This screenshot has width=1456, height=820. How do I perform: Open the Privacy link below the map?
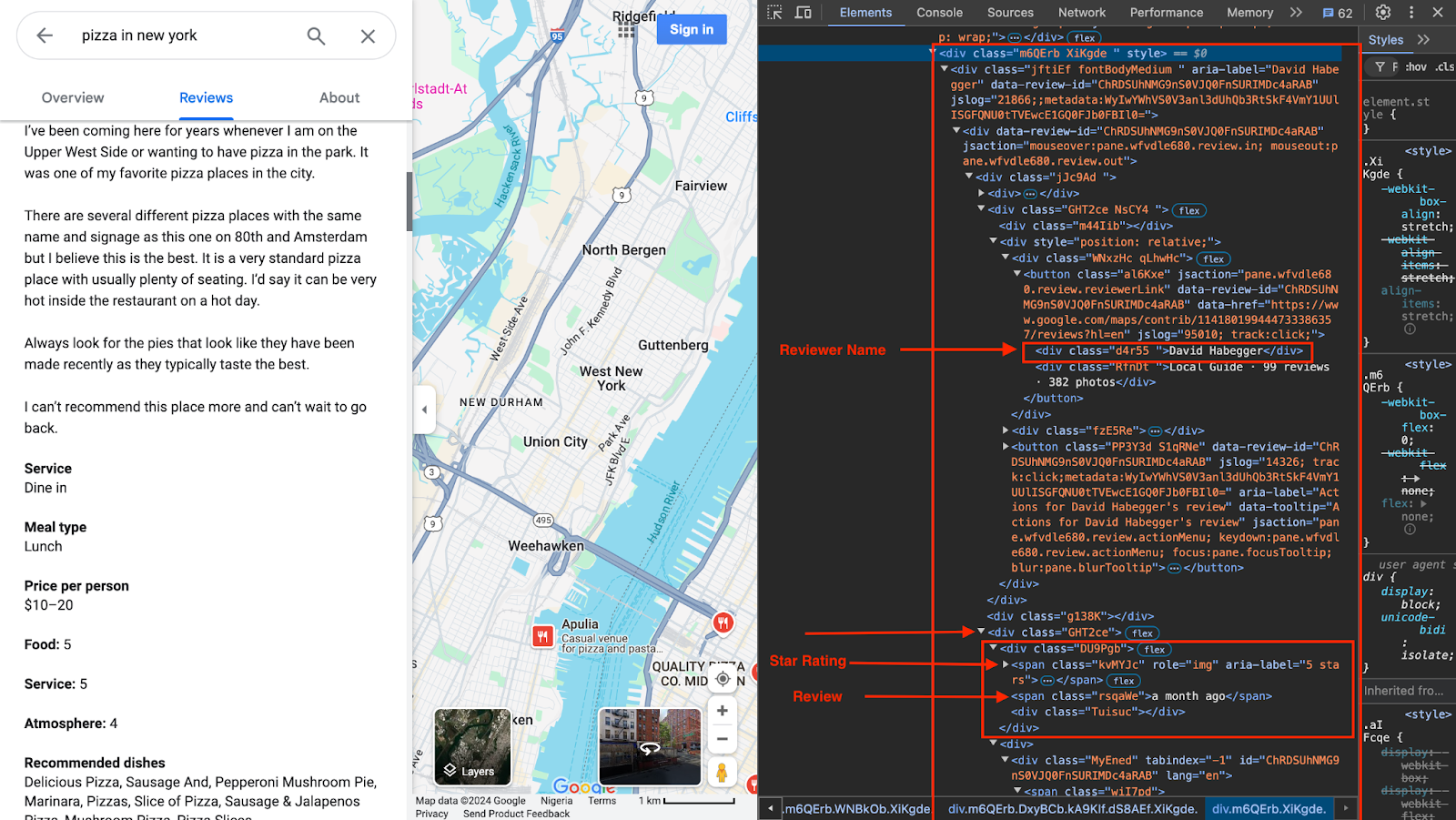click(x=432, y=814)
